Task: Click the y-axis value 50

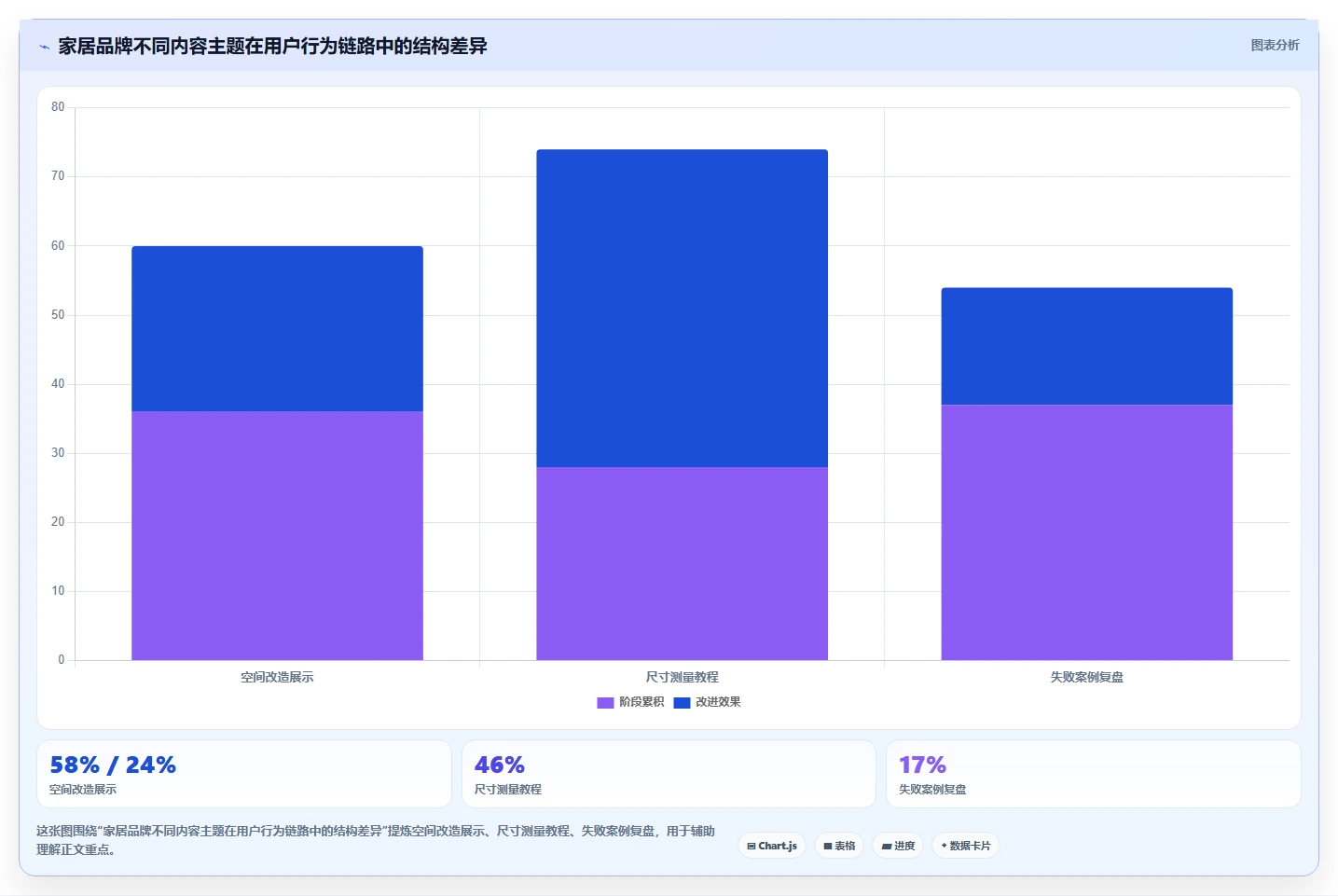Action: tap(58, 315)
